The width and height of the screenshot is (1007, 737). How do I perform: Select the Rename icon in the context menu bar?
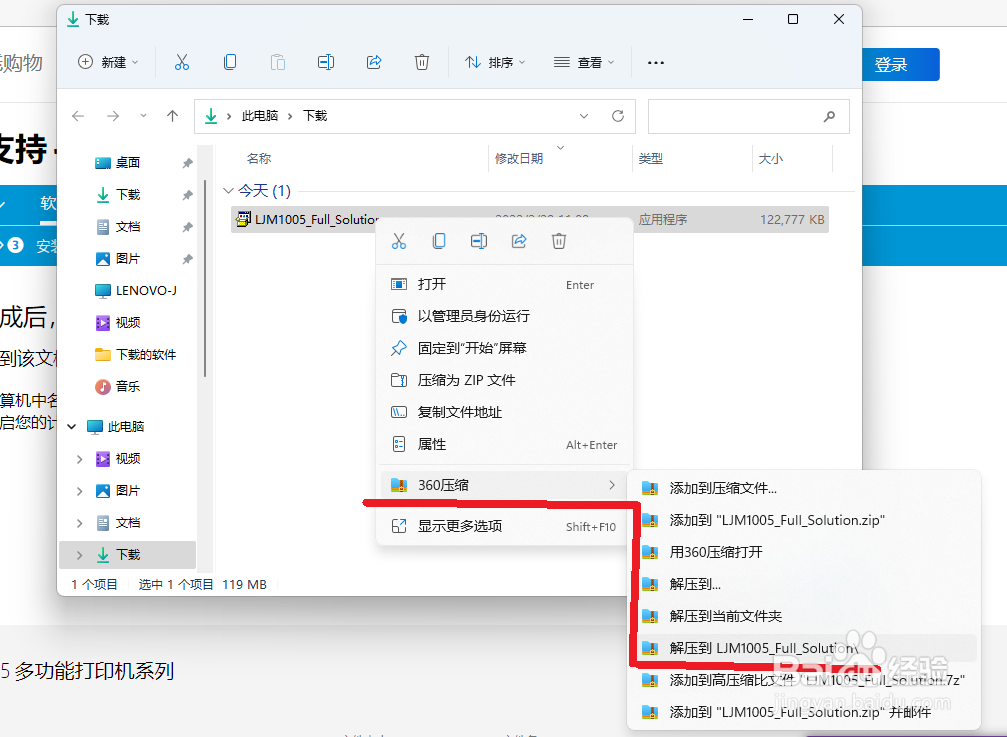coord(478,240)
